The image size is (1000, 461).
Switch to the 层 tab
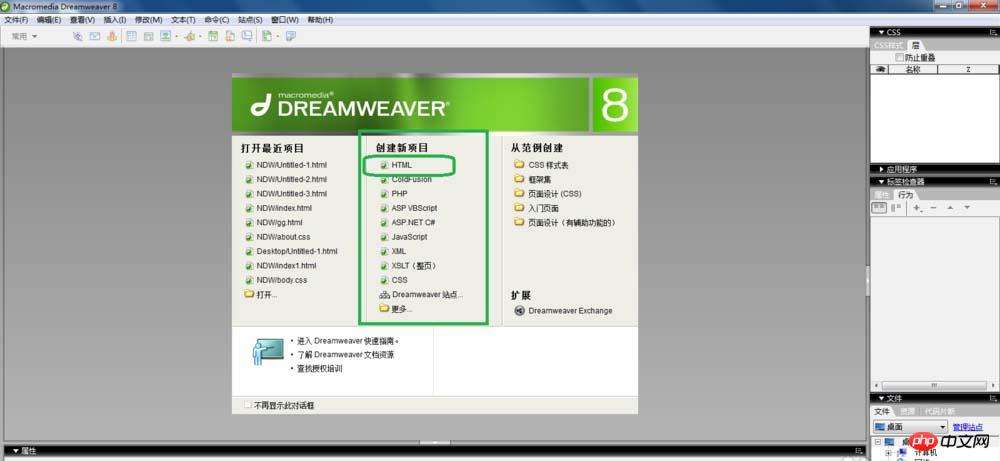coord(916,45)
